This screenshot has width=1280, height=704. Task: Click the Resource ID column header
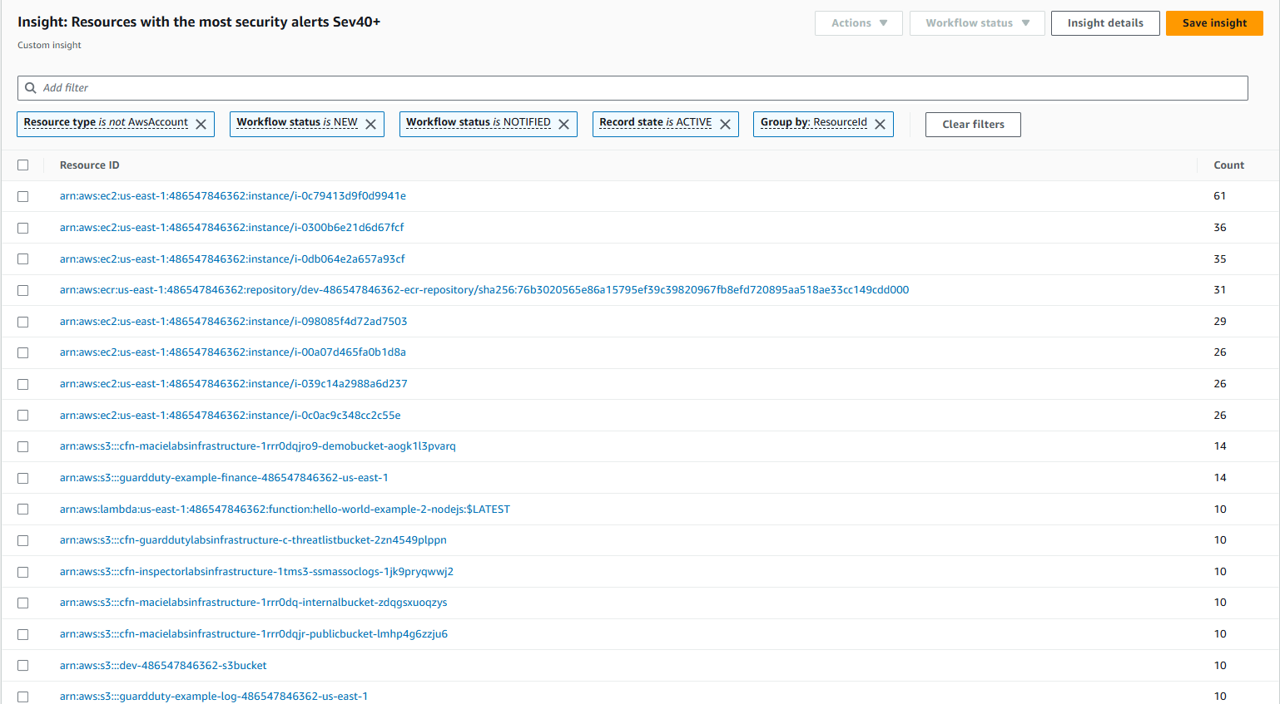[x=89, y=165]
